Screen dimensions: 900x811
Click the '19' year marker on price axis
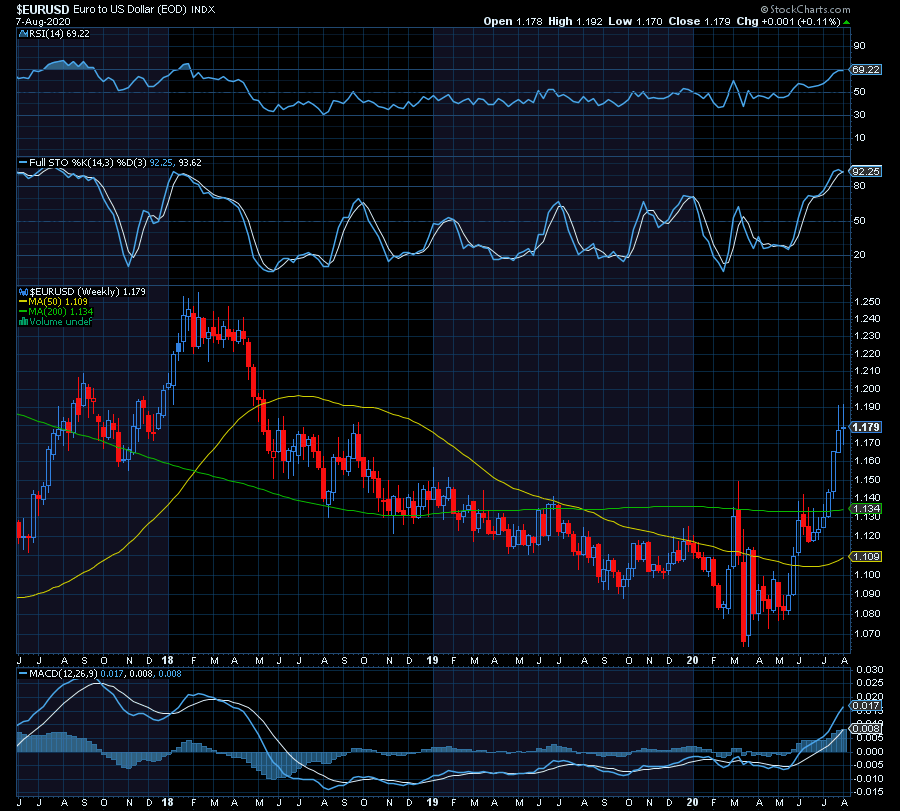pyautogui.click(x=432, y=660)
